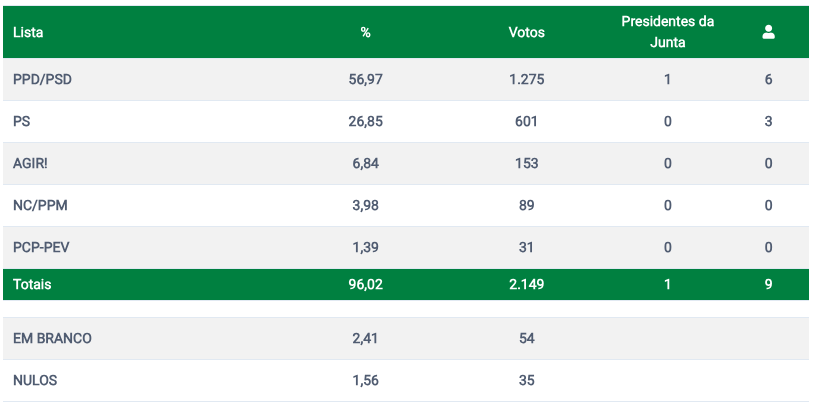Select the PPD/PSD list row
The height and width of the screenshot is (402, 817).
point(408,79)
